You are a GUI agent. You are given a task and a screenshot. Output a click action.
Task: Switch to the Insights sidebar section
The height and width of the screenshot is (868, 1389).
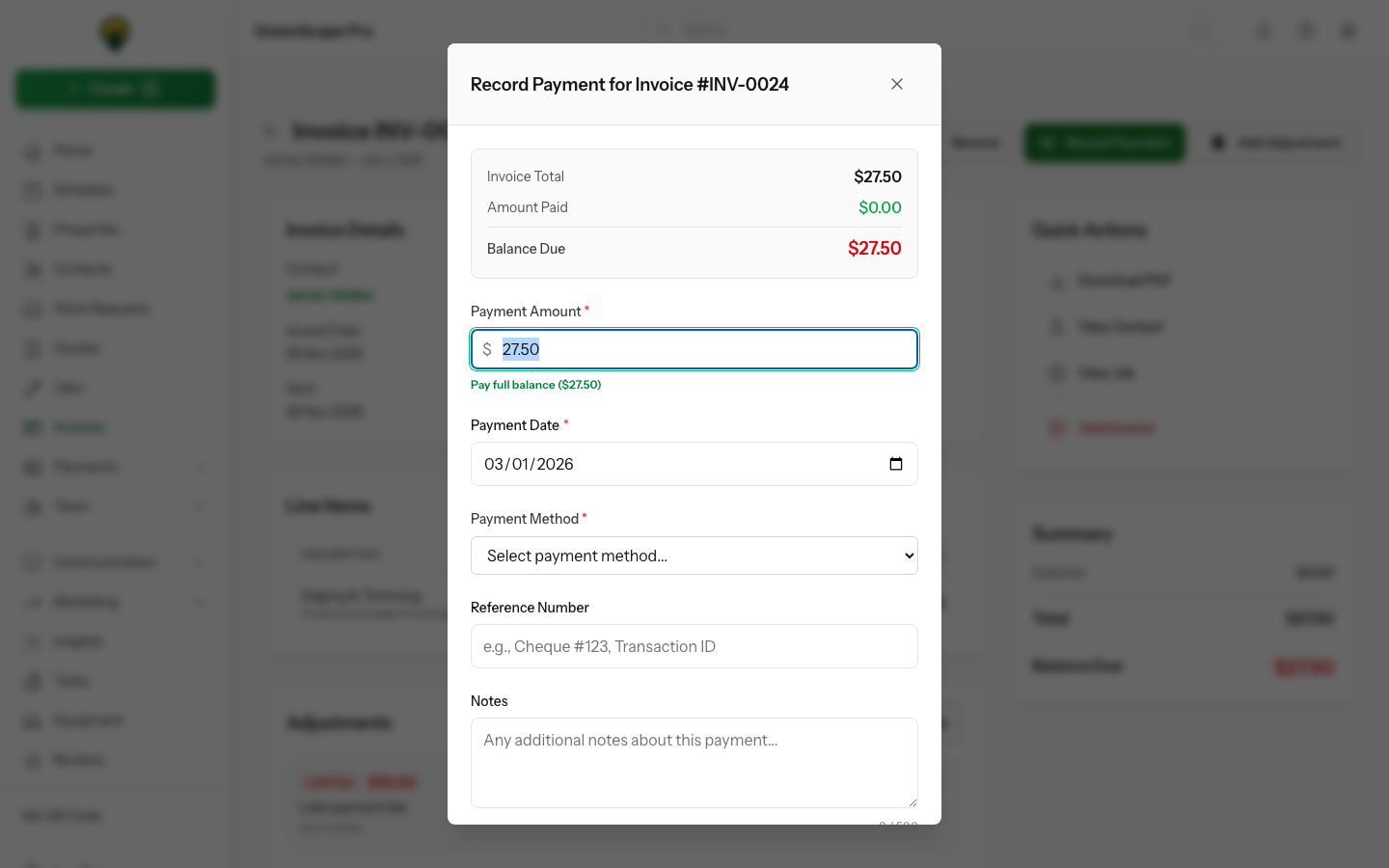pos(33,640)
